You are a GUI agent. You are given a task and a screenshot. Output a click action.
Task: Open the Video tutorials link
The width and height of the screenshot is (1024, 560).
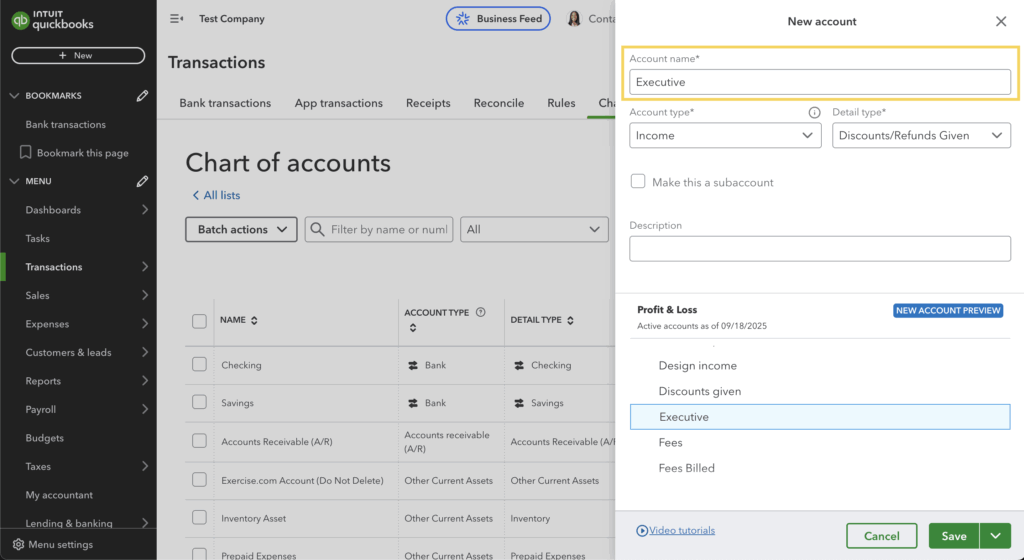[x=681, y=531]
